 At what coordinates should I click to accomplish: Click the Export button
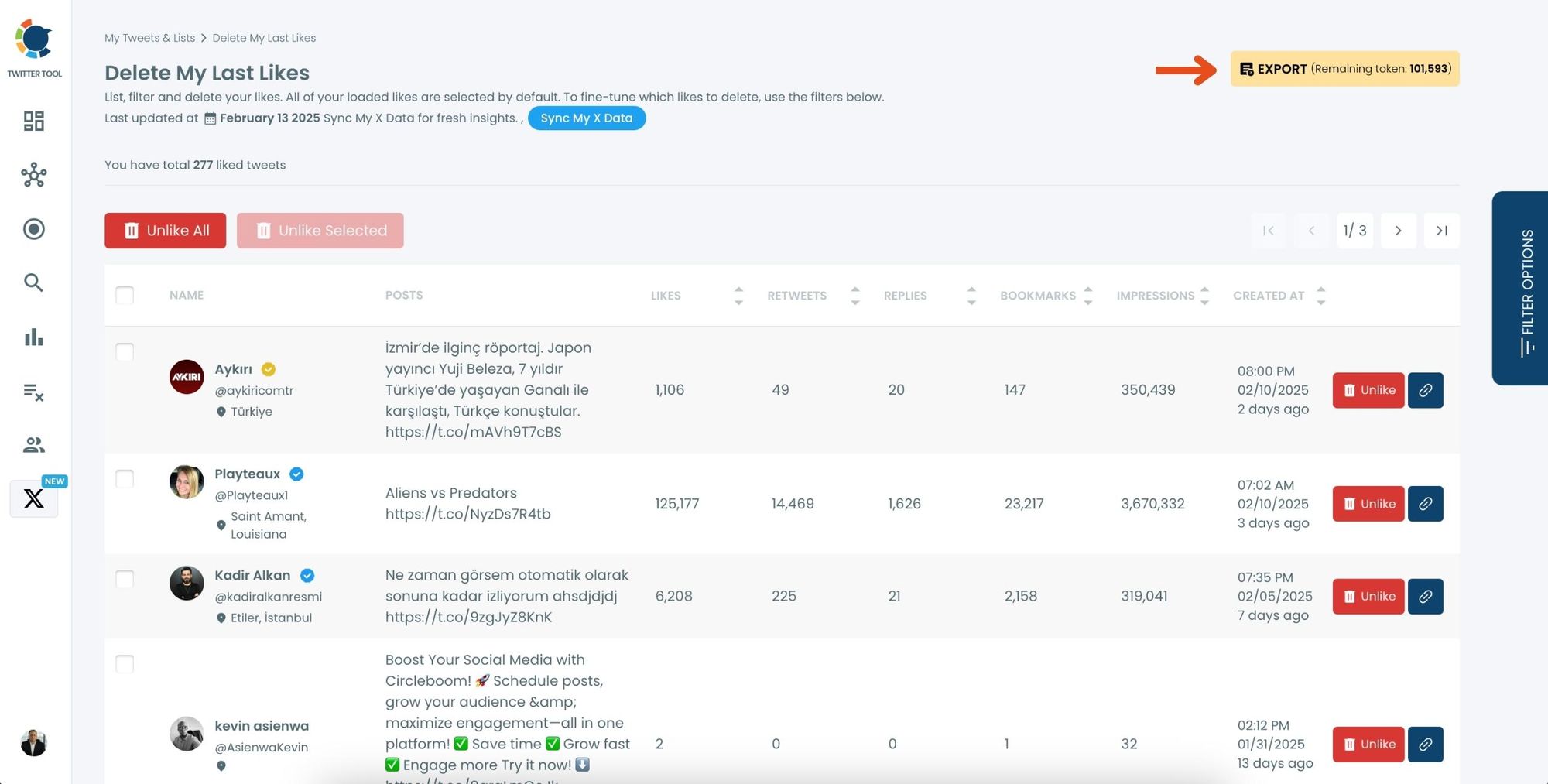(x=1345, y=69)
